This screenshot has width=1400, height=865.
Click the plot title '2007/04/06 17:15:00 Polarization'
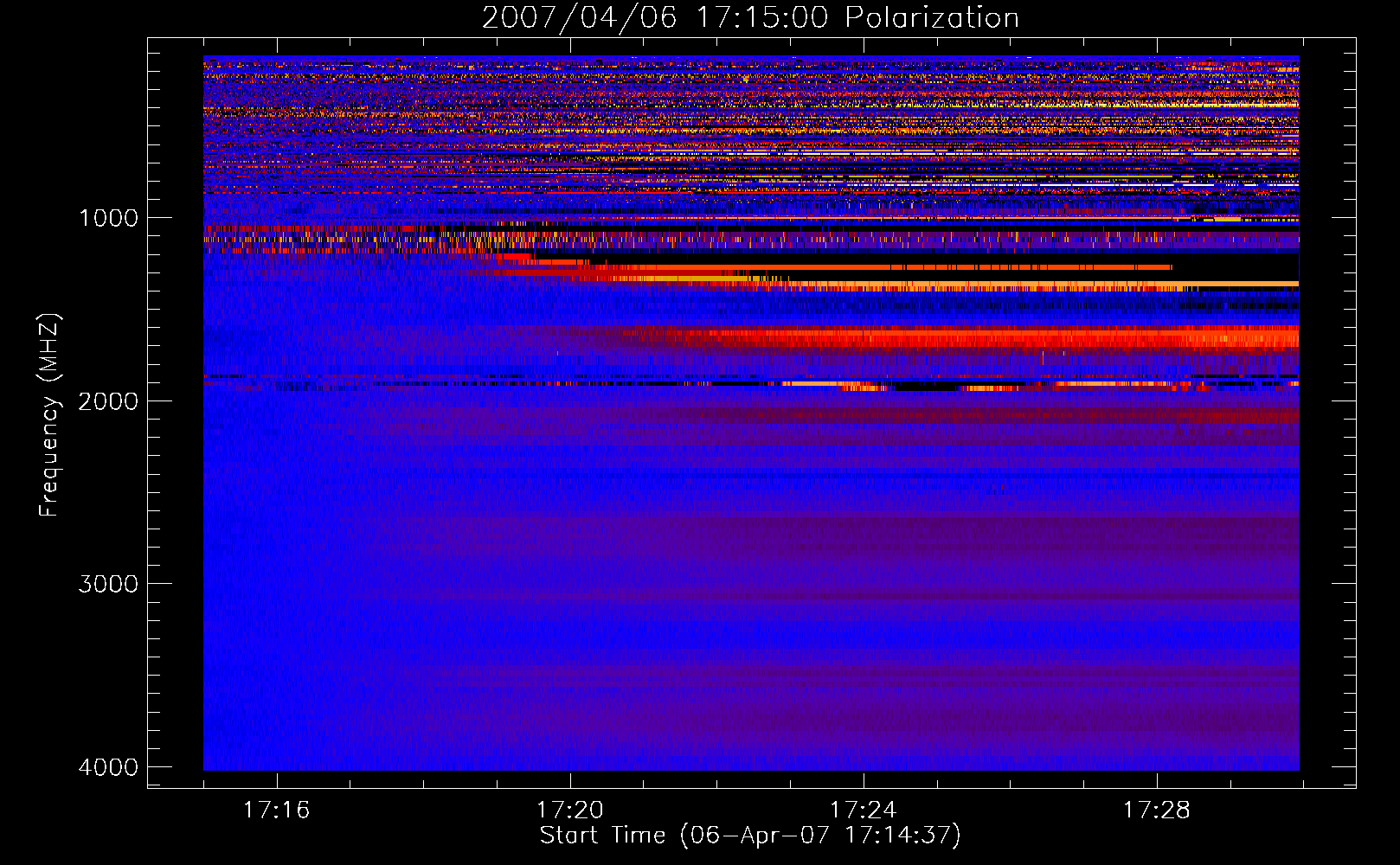[x=750, y=17]
